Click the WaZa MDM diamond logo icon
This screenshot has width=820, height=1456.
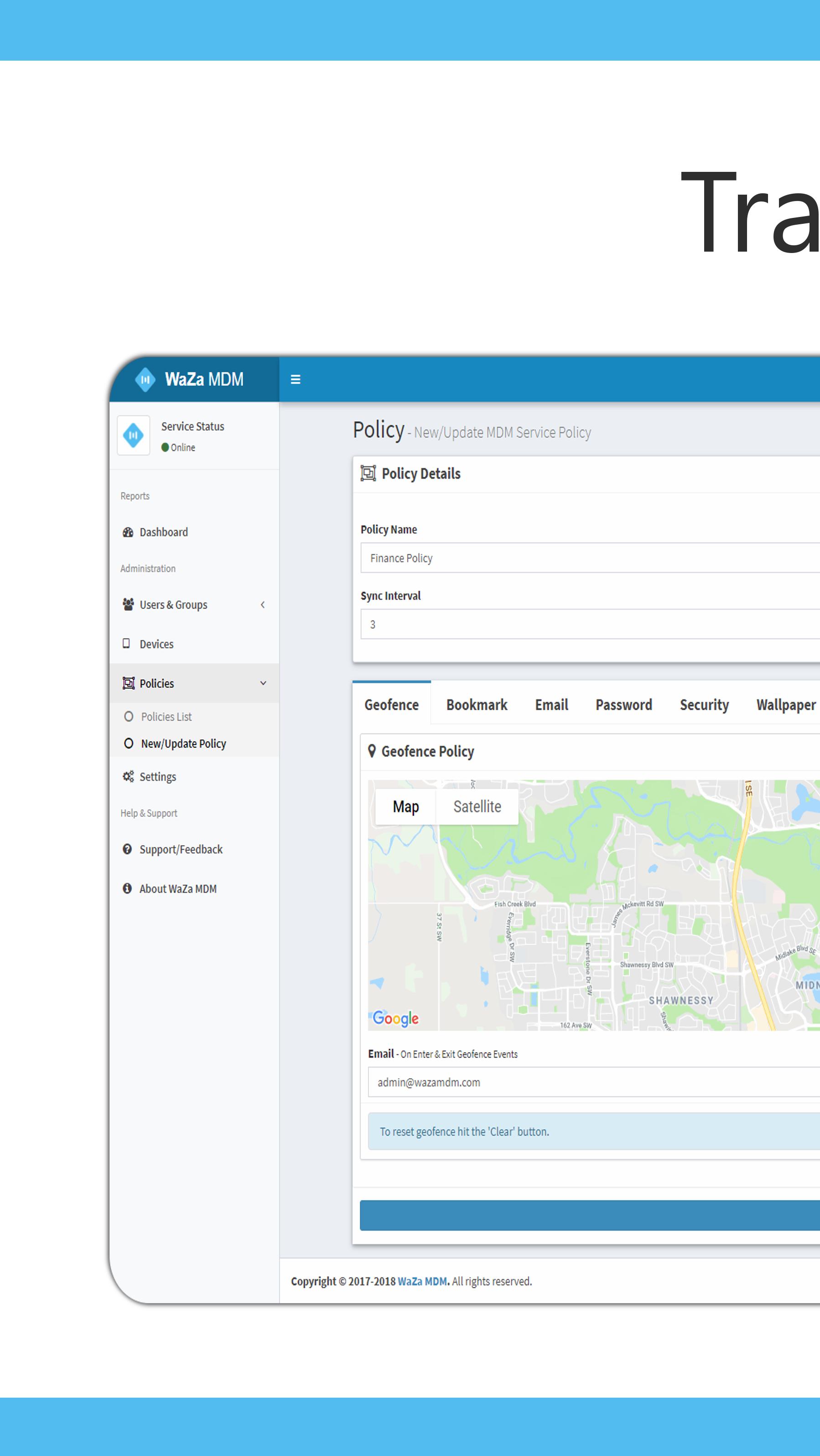coord(145,379)
